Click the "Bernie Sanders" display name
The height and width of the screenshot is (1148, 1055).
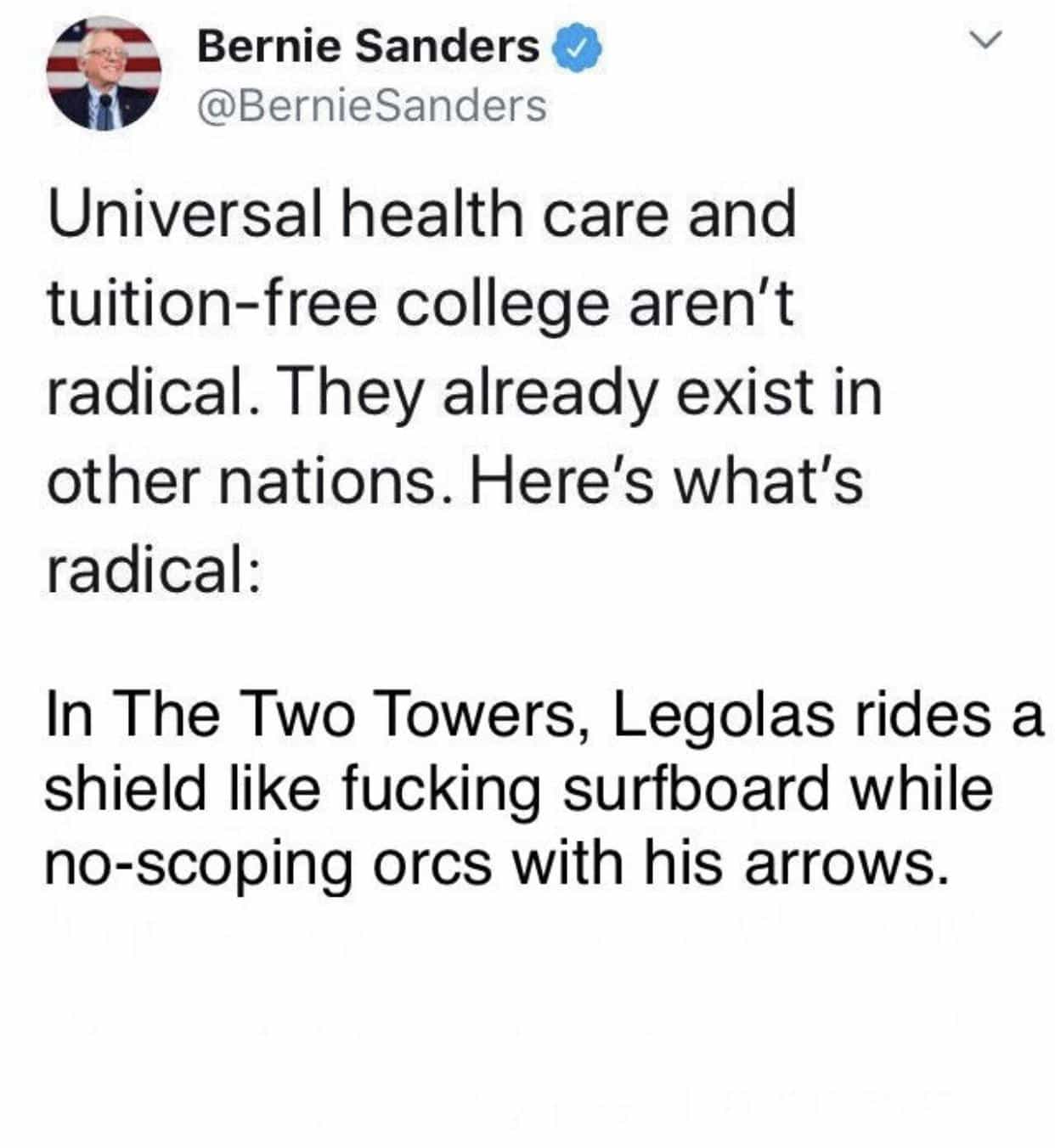pyautogui.click(x=367, y=47)
